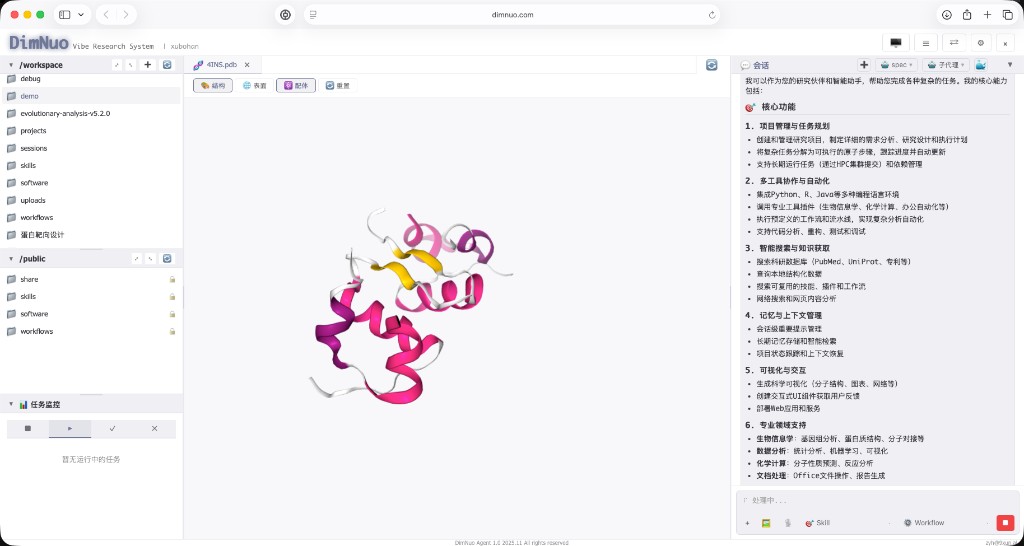Toggle the 结构 structure display button
The height and width of the screenshot is (546, 1024).
[213, 86]
